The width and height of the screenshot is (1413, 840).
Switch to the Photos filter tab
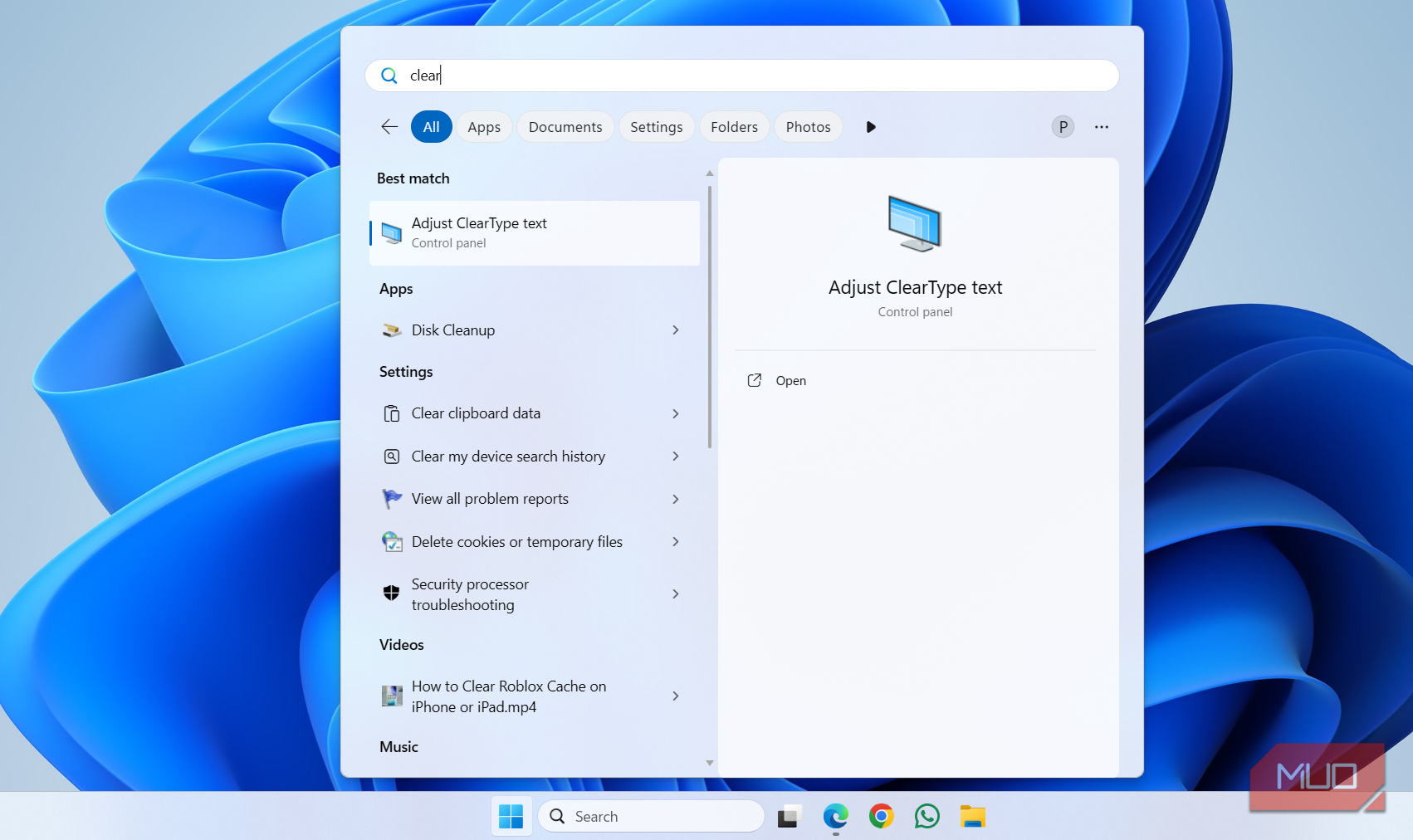[x=809, y=127]
